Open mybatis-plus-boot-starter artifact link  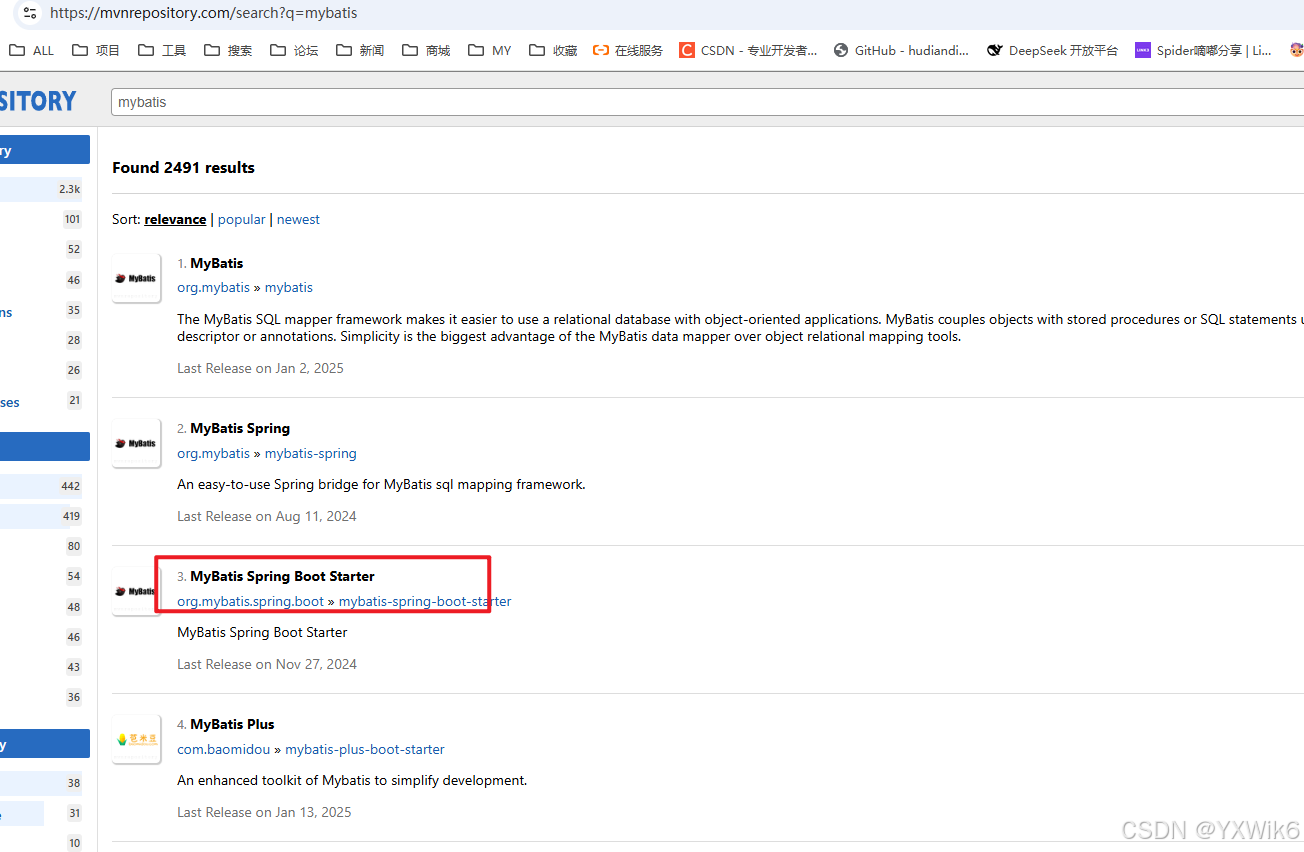(x=365, y=749)
